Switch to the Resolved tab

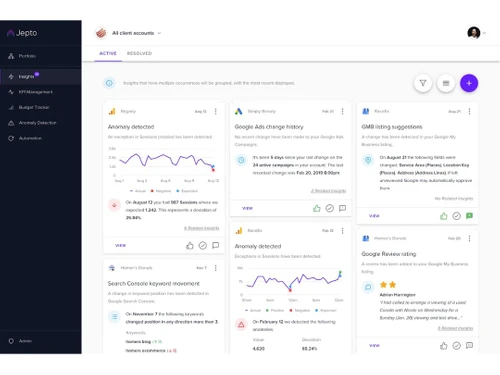coord(139,53)
